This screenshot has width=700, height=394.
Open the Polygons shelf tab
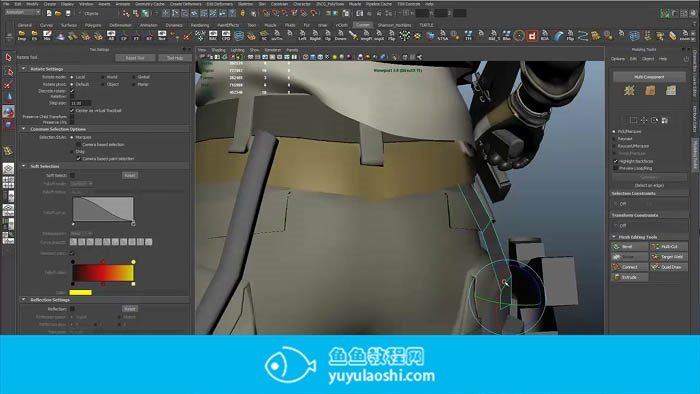coord(93,25)
